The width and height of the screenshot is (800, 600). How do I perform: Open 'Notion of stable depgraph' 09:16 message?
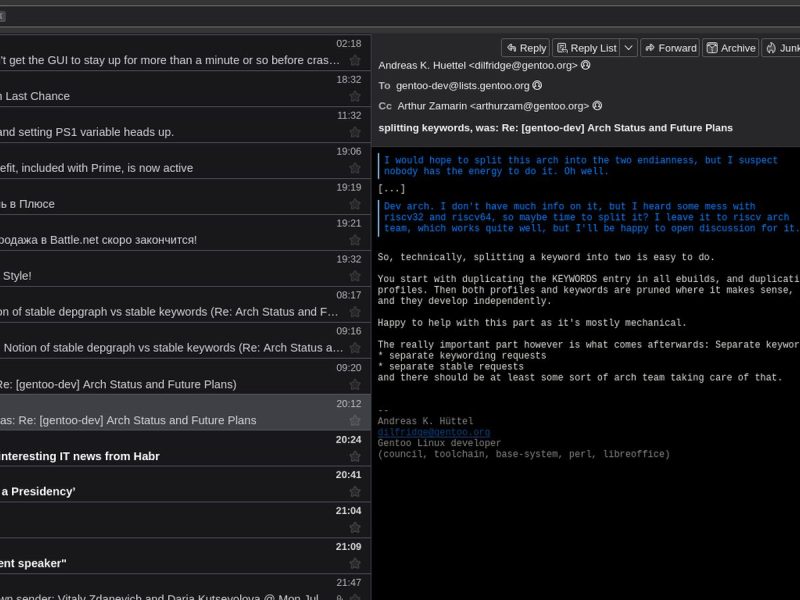185,341
